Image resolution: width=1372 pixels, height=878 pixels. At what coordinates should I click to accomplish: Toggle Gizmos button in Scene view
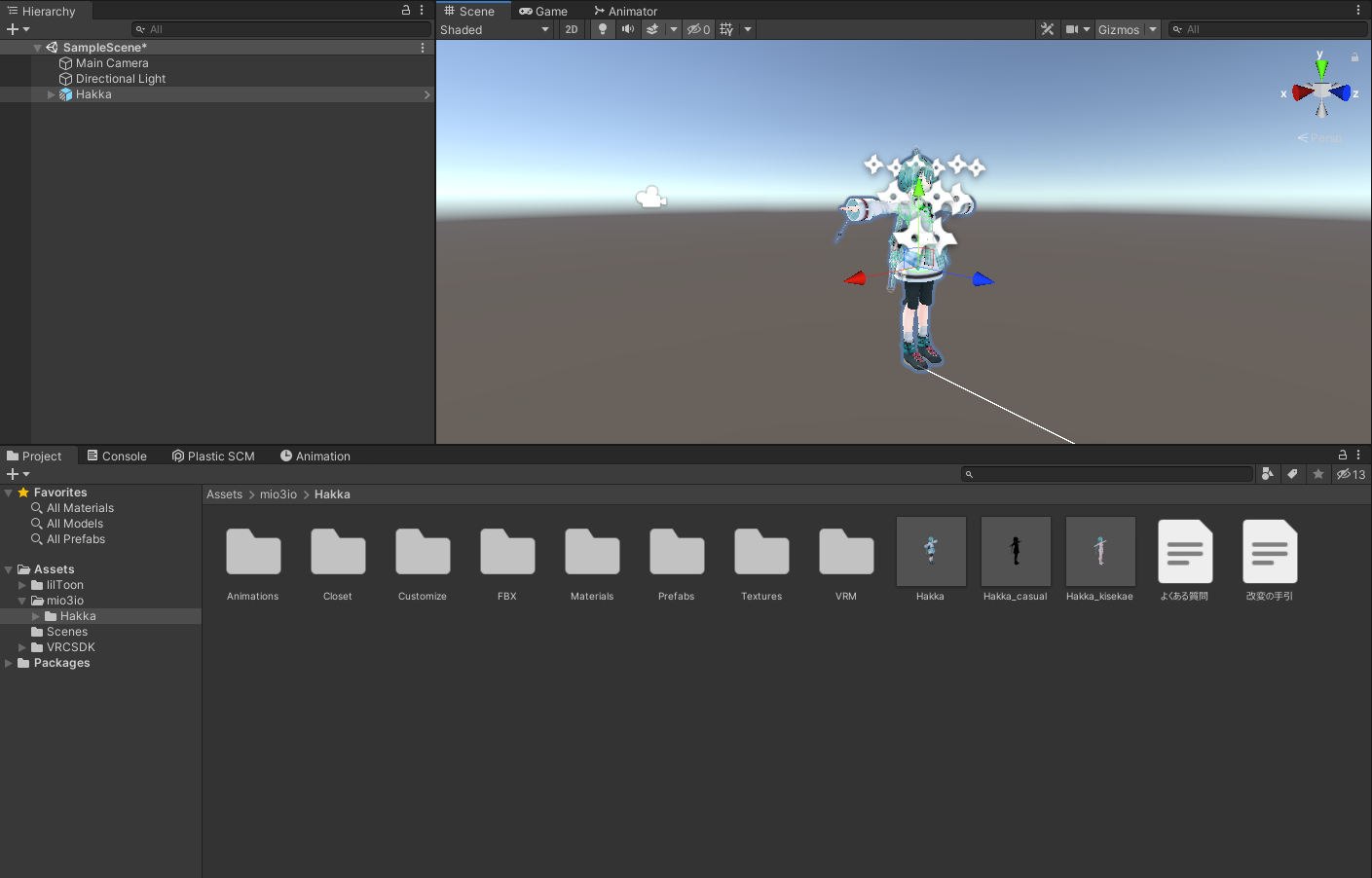point(1119,29)
